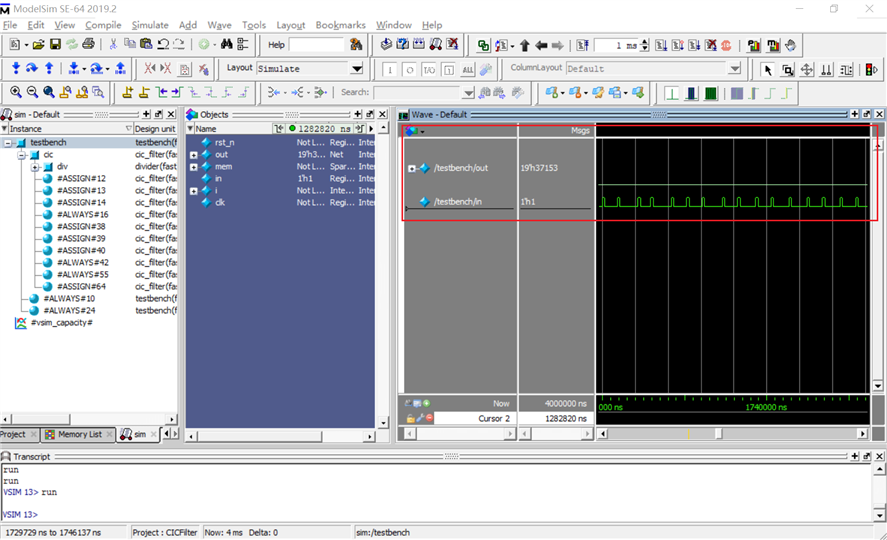887x540 pixels.
Task: Click the zoom/add (+) button on Transcript header
Action: point(855,456)
